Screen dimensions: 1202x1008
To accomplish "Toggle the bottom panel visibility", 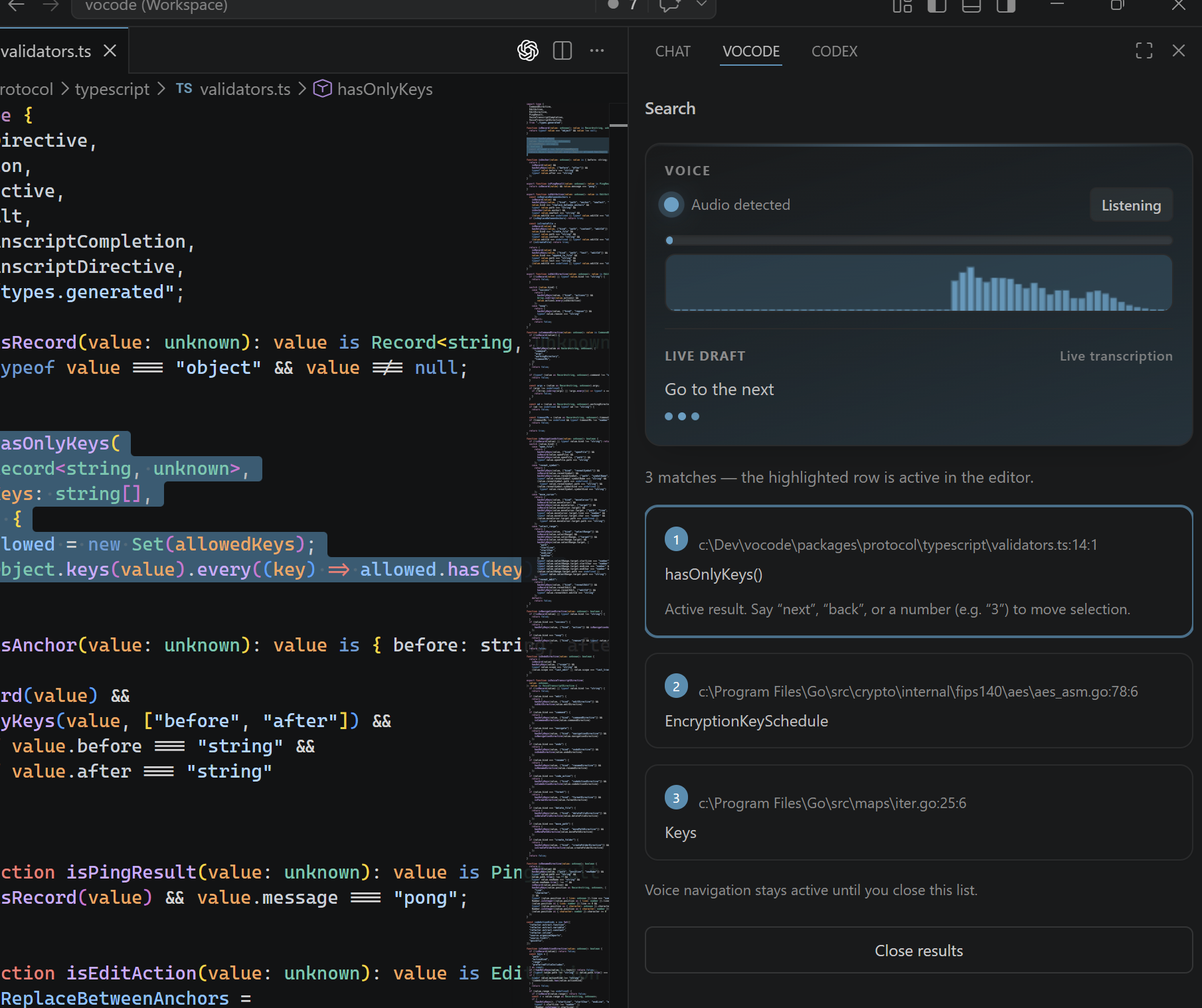I will [971, 6].
